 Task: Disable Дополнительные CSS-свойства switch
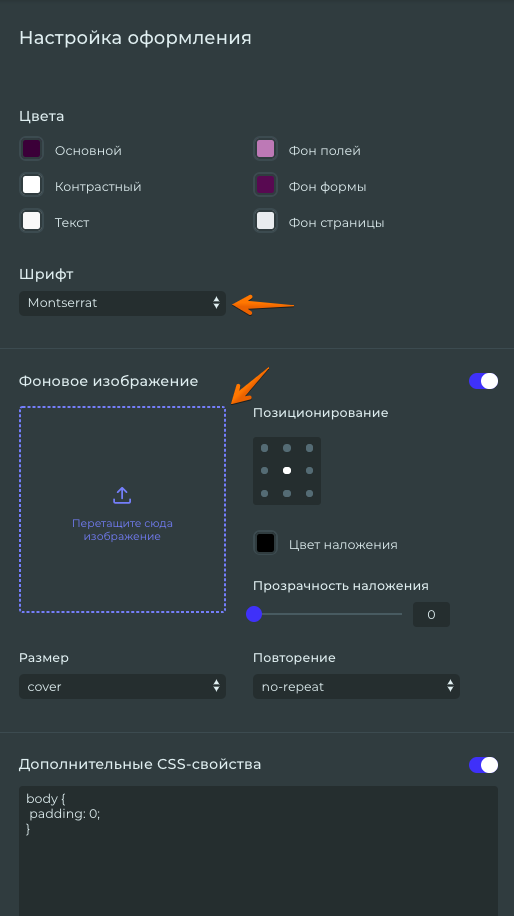pyautogui.click(x=483, y=765)
